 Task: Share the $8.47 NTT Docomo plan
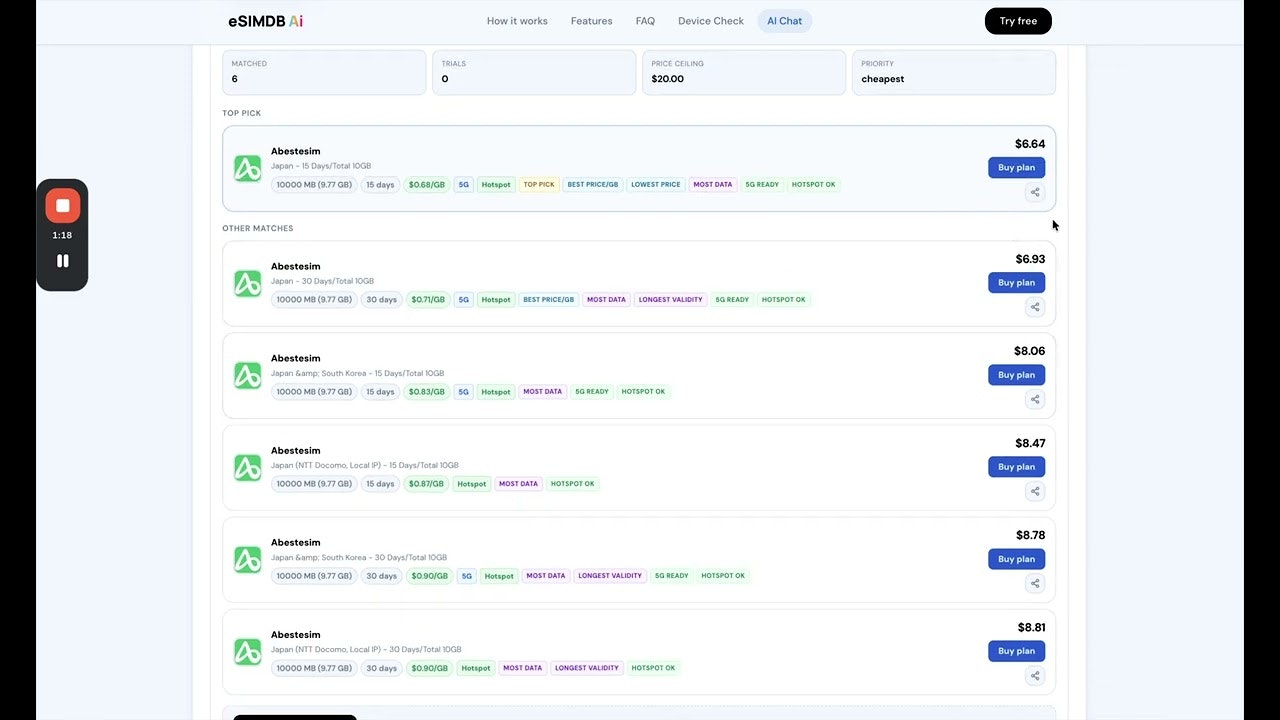tap(1035, 491)
